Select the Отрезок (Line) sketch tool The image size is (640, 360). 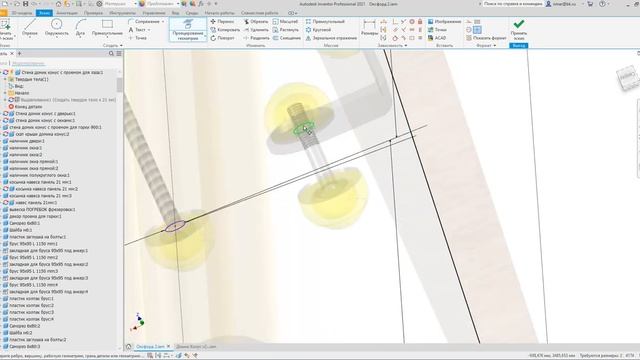point(30,28)
